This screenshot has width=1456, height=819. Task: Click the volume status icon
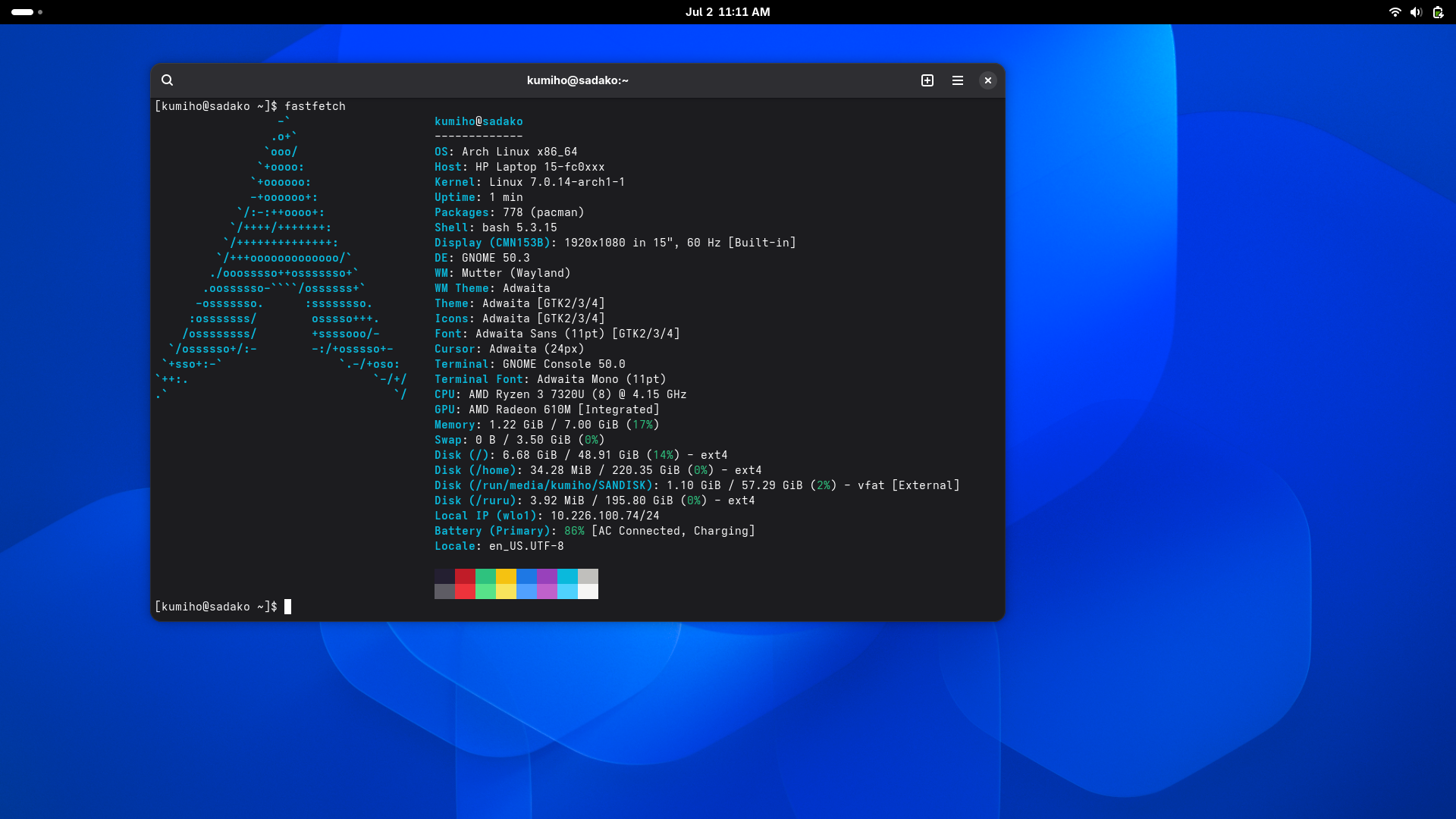(1416, 12)
